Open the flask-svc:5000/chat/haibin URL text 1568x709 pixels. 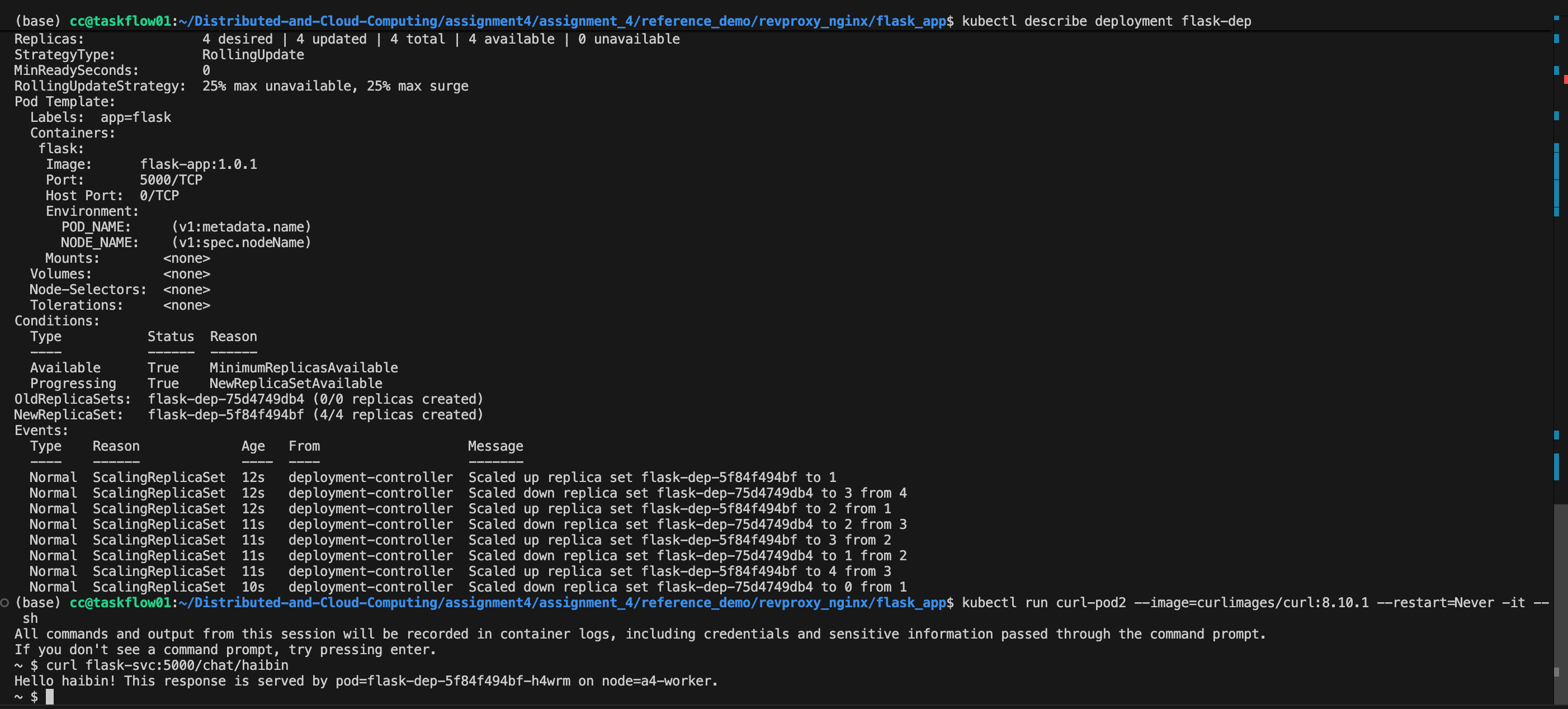click(x=186, y=665)
